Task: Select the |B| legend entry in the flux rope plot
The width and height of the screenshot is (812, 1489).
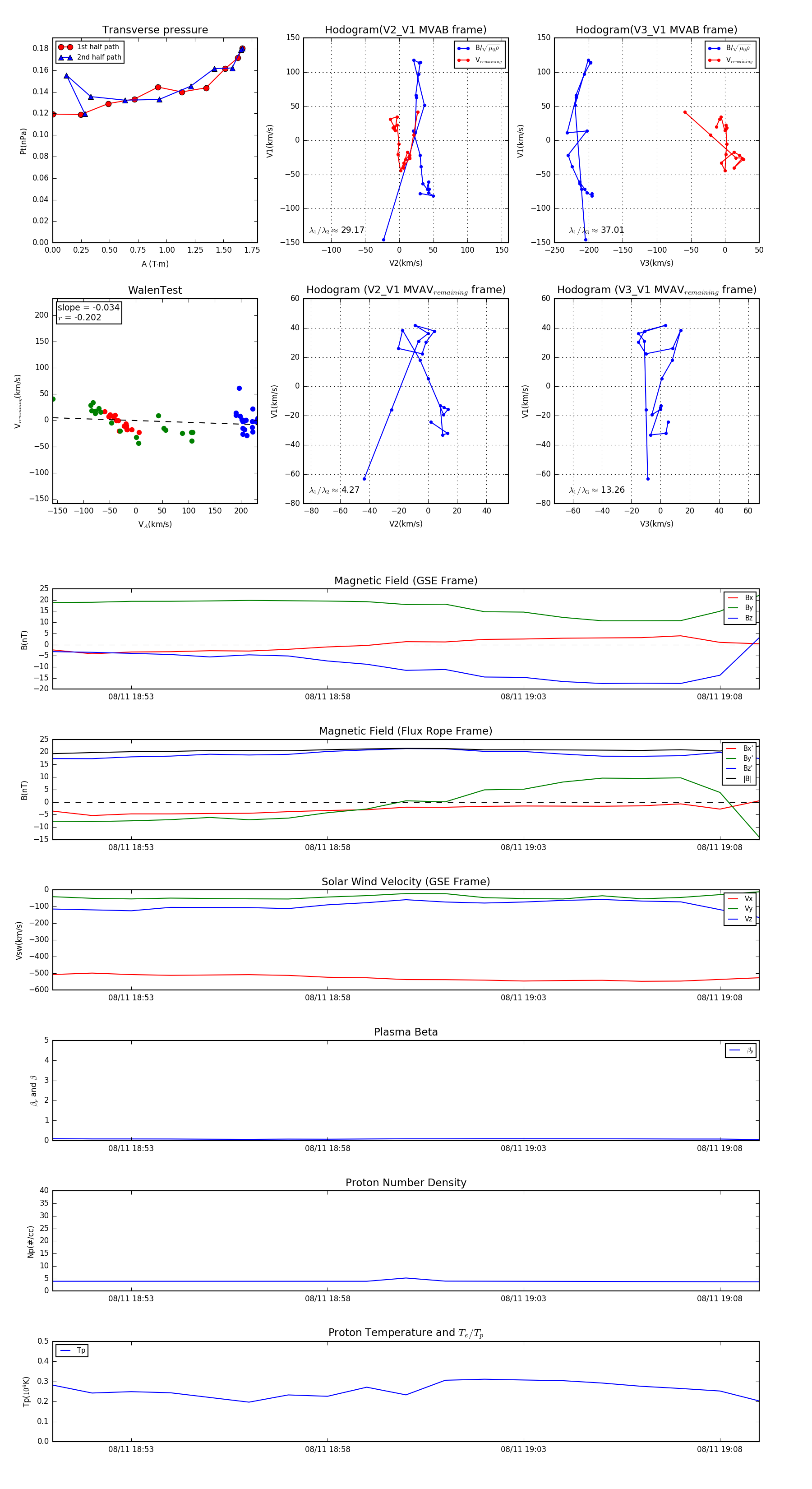Action: (x=740, y=779)
